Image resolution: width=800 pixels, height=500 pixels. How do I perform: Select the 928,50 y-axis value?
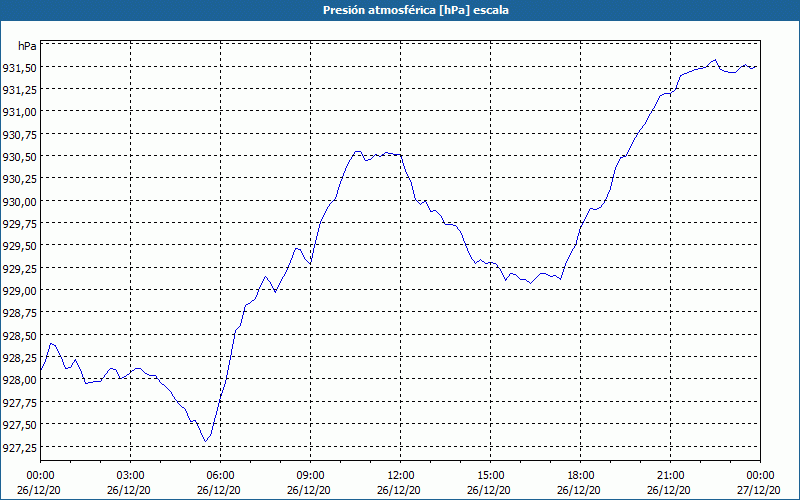(x=19, y=335)
